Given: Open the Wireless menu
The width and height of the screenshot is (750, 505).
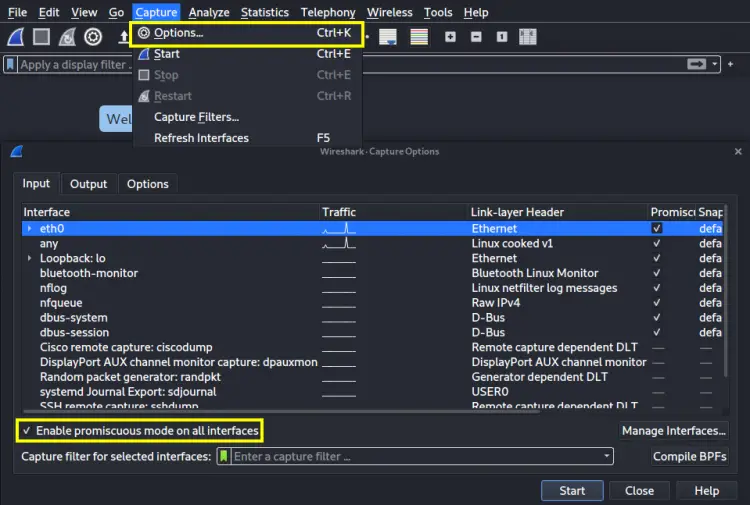Looking at the screenshot, I should [x=389, y=12].
